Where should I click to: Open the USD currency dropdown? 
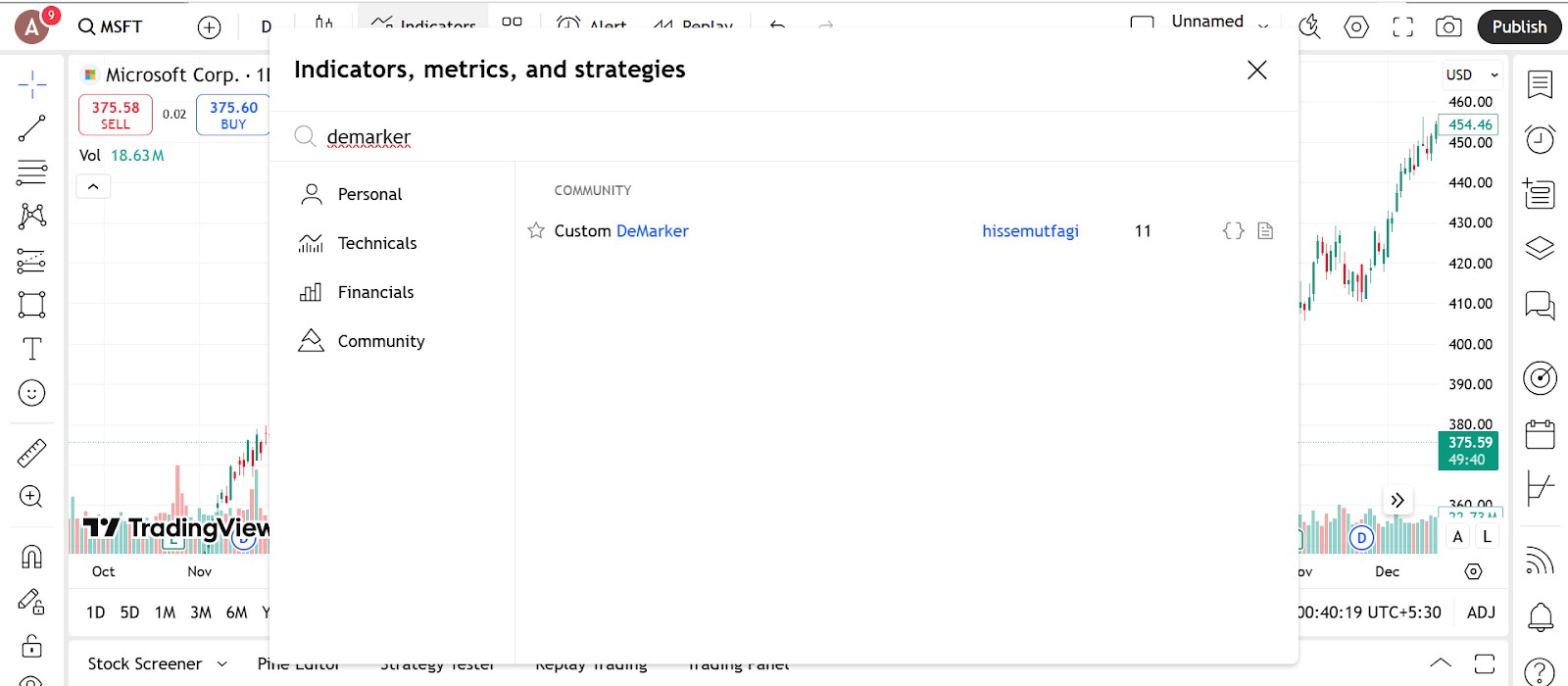1472,74
